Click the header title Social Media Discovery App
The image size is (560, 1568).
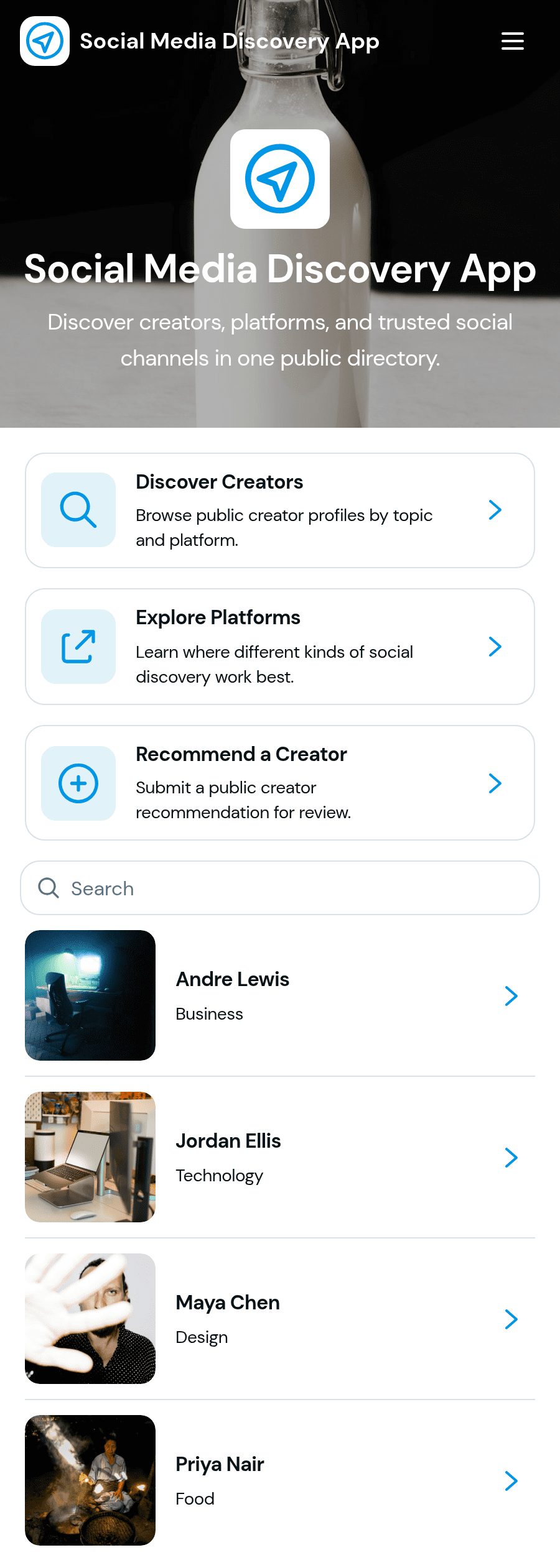point(230,41)
